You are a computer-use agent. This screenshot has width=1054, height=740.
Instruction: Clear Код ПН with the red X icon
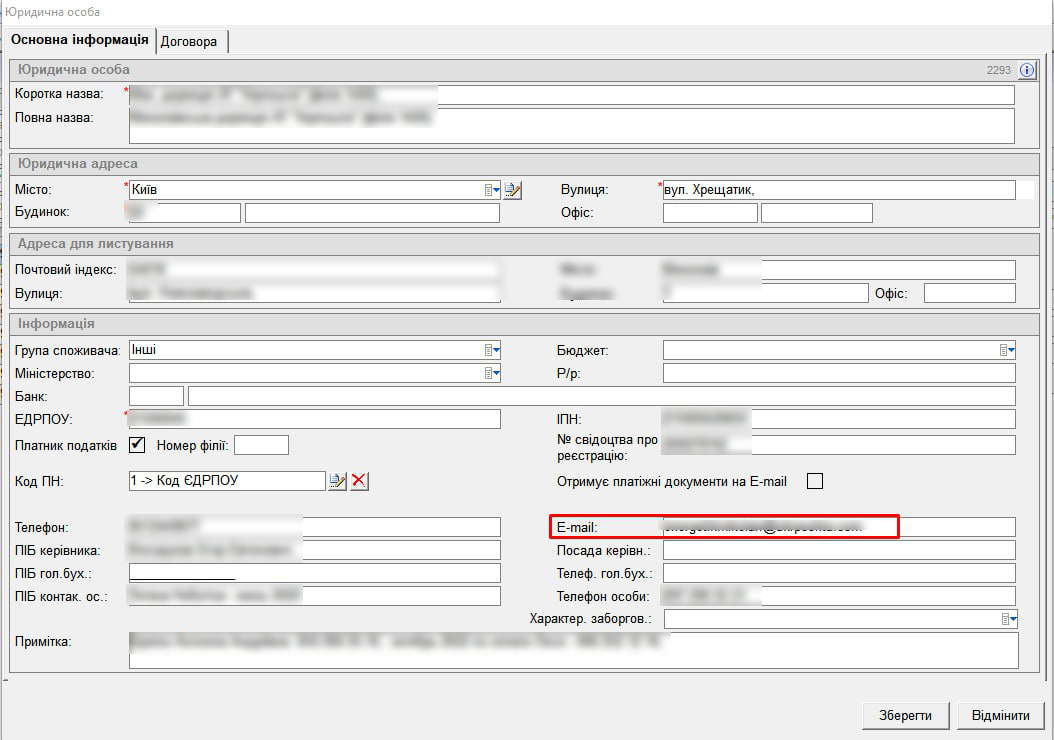click(359, 481)
